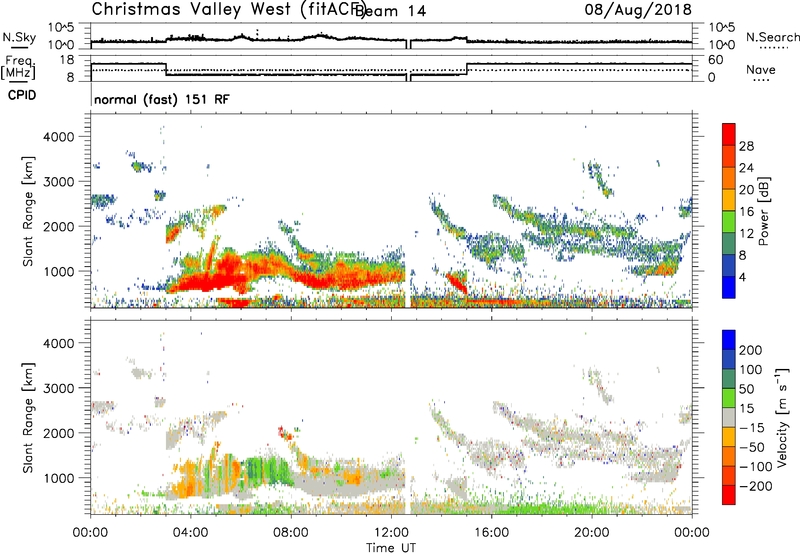Click the '-100' velocity colorbar label
This screenshot has height=554, width=800.
coord(756,466)
